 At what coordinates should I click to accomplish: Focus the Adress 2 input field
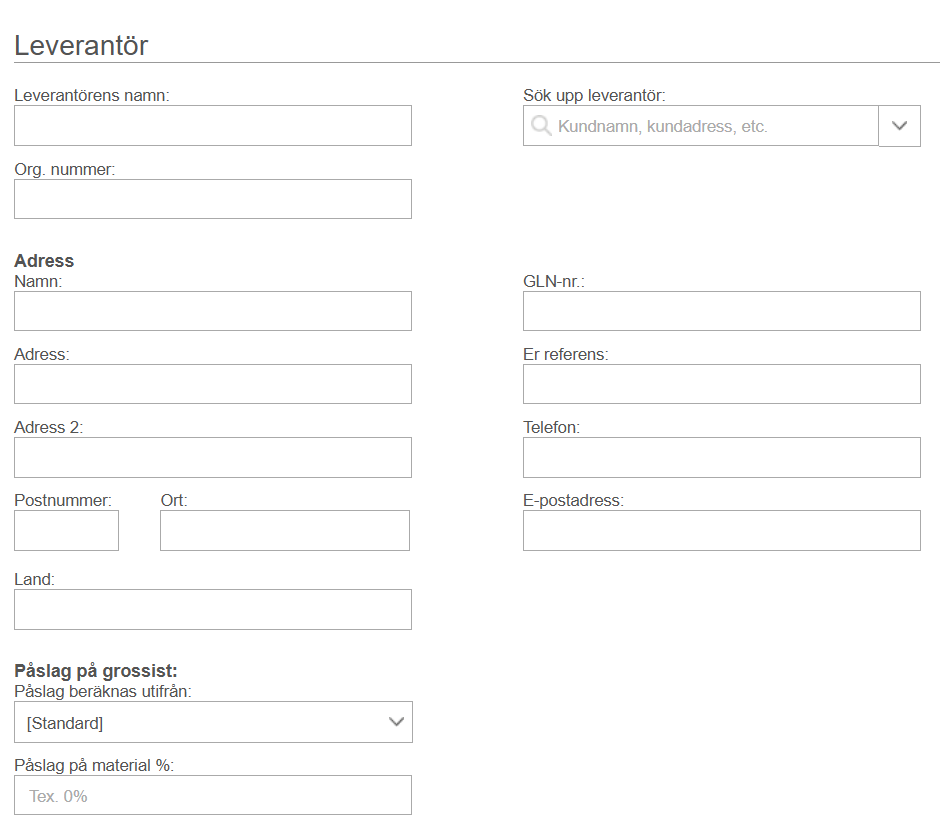point(213,457)
